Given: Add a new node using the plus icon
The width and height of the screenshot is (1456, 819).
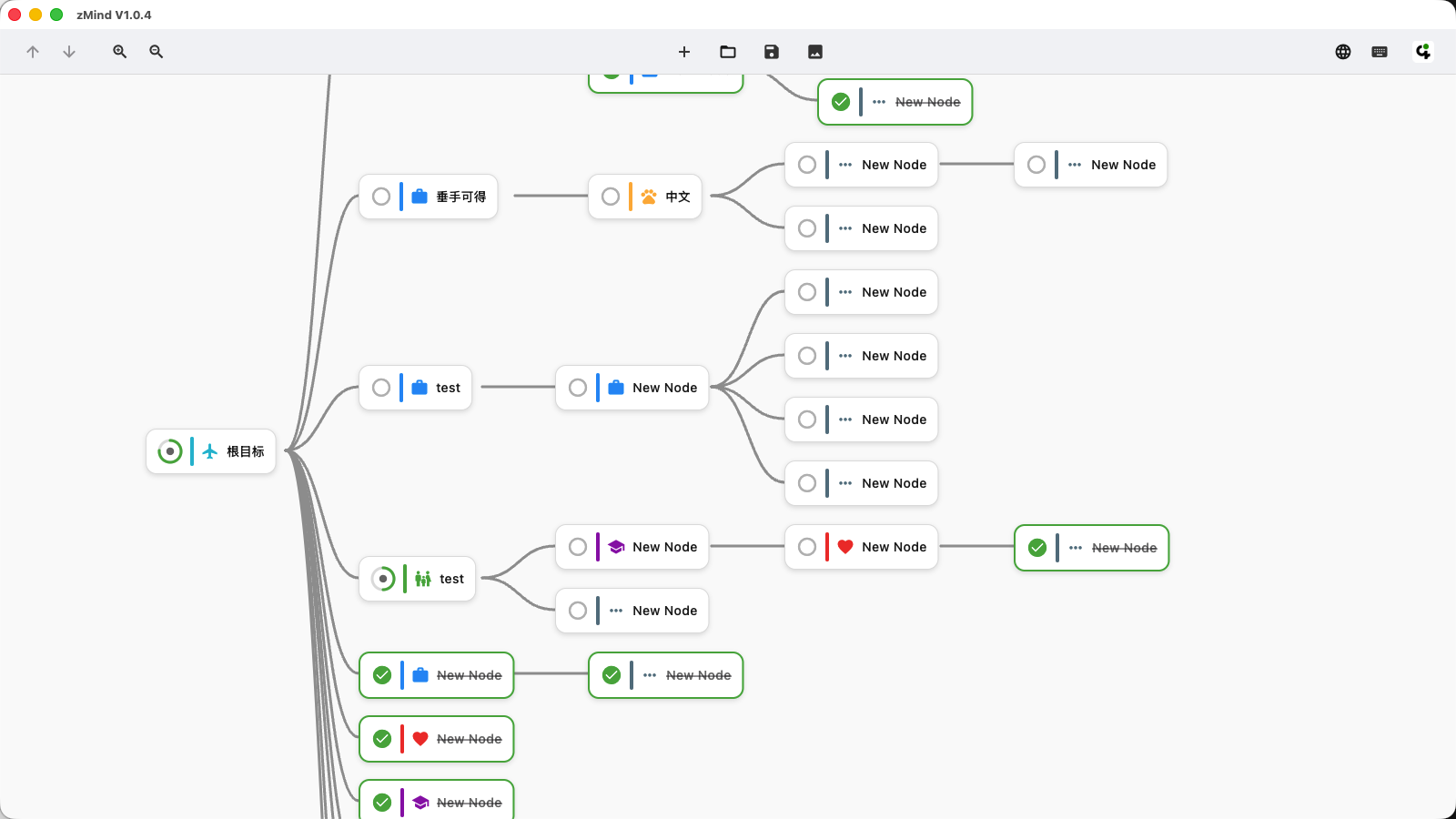Looking at the screenshot, I should (x=684, y=52).
